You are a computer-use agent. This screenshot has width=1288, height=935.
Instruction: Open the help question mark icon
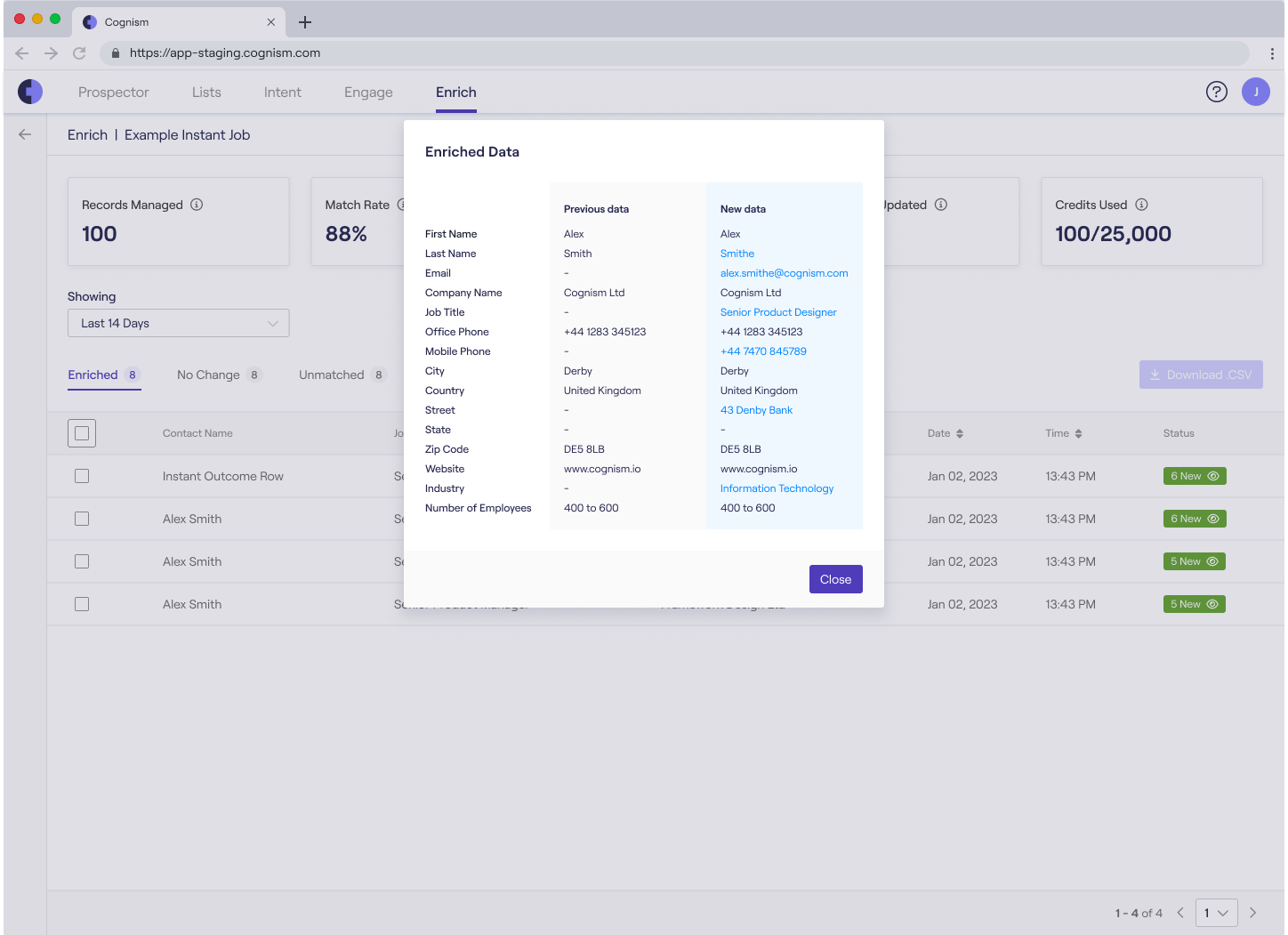[x=1216, y=92]
